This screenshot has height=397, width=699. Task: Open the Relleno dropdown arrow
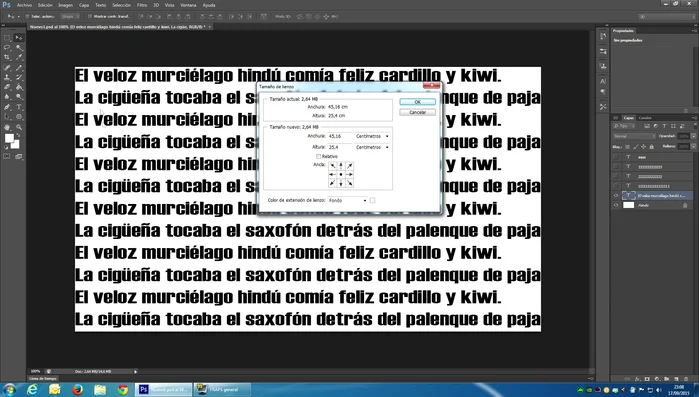(x=693, y=146)
